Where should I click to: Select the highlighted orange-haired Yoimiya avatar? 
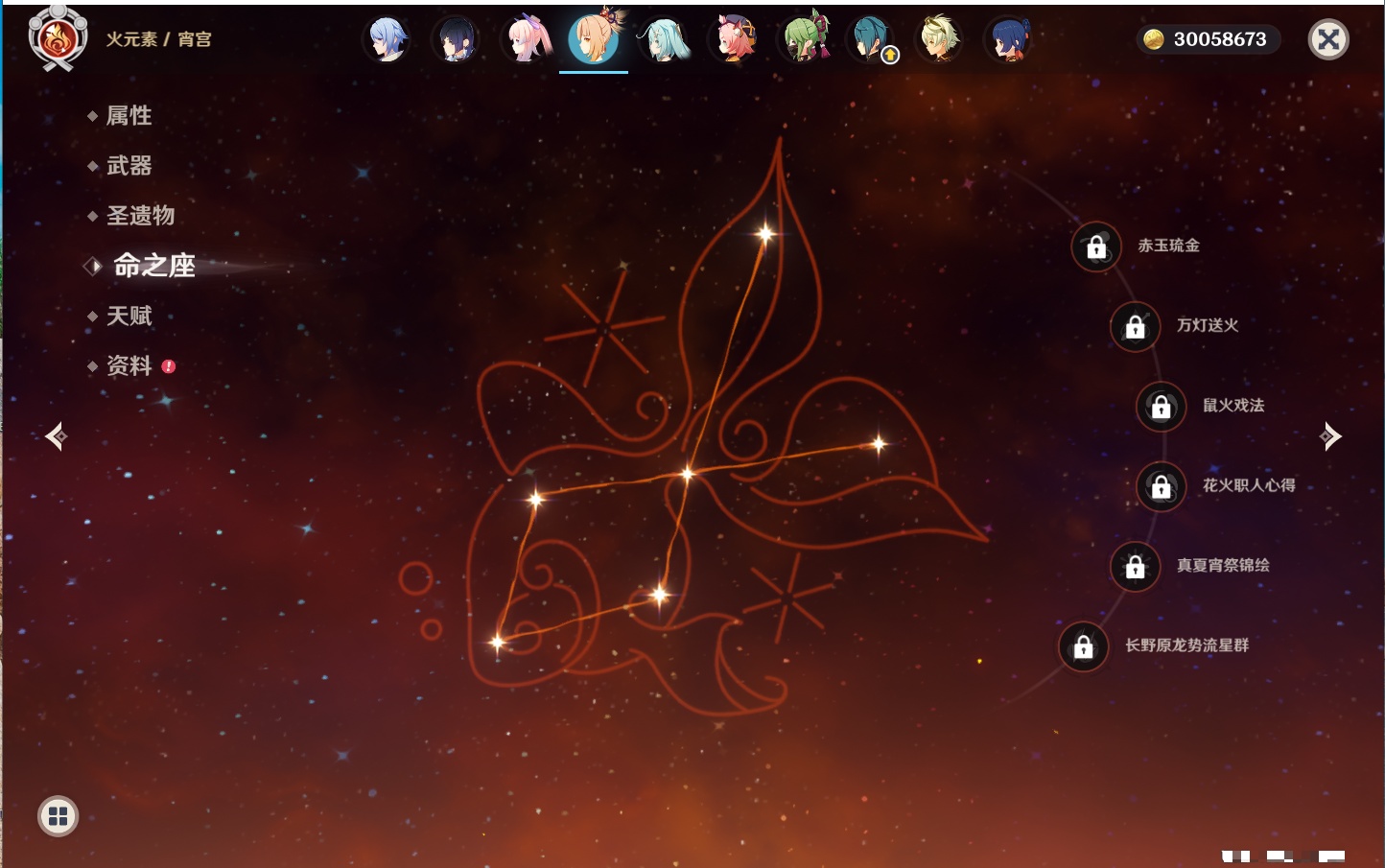595,37
